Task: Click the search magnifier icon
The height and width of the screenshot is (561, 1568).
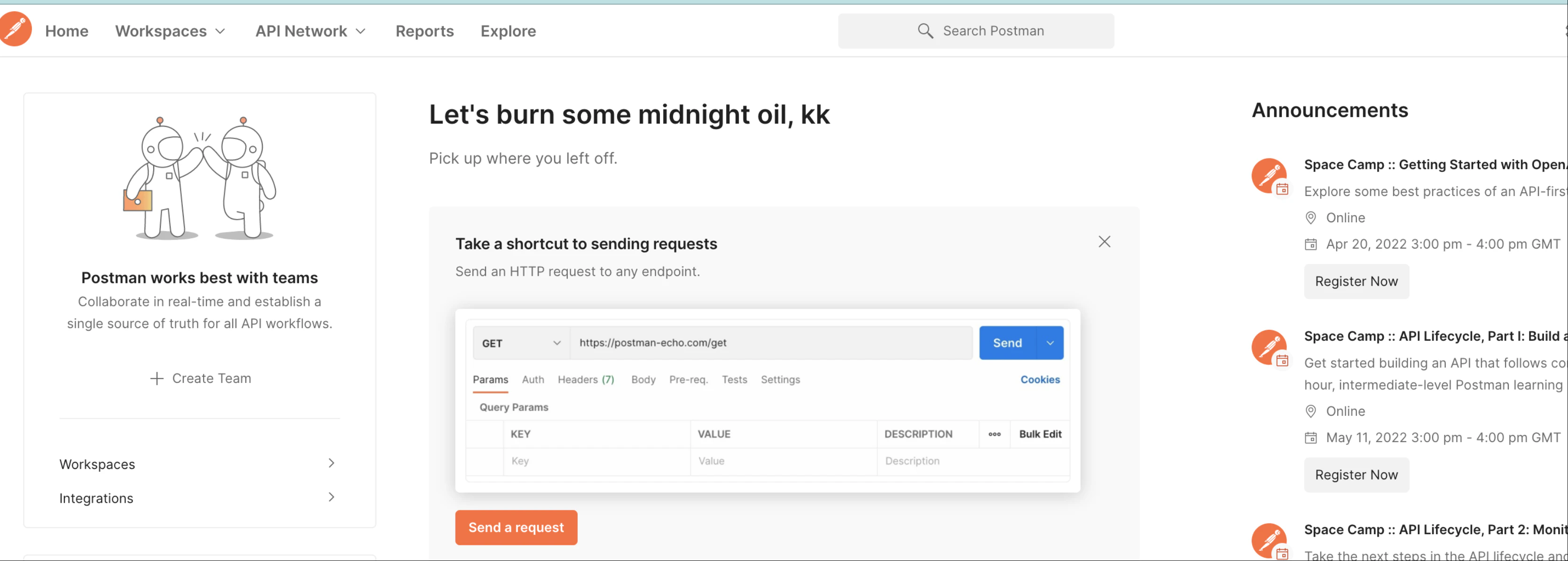Action: (925, 31)
